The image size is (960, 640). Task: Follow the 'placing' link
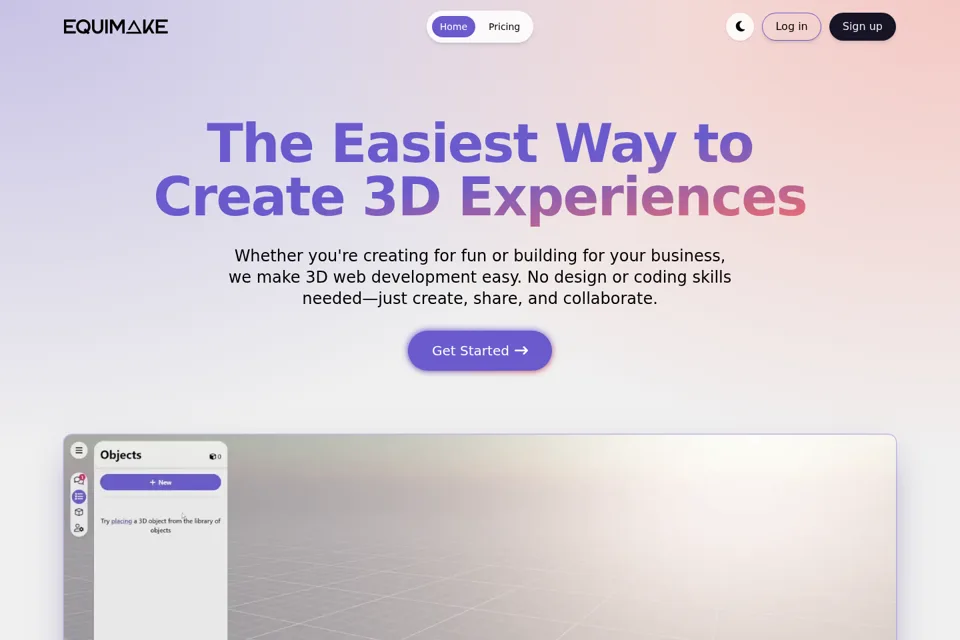121,521
